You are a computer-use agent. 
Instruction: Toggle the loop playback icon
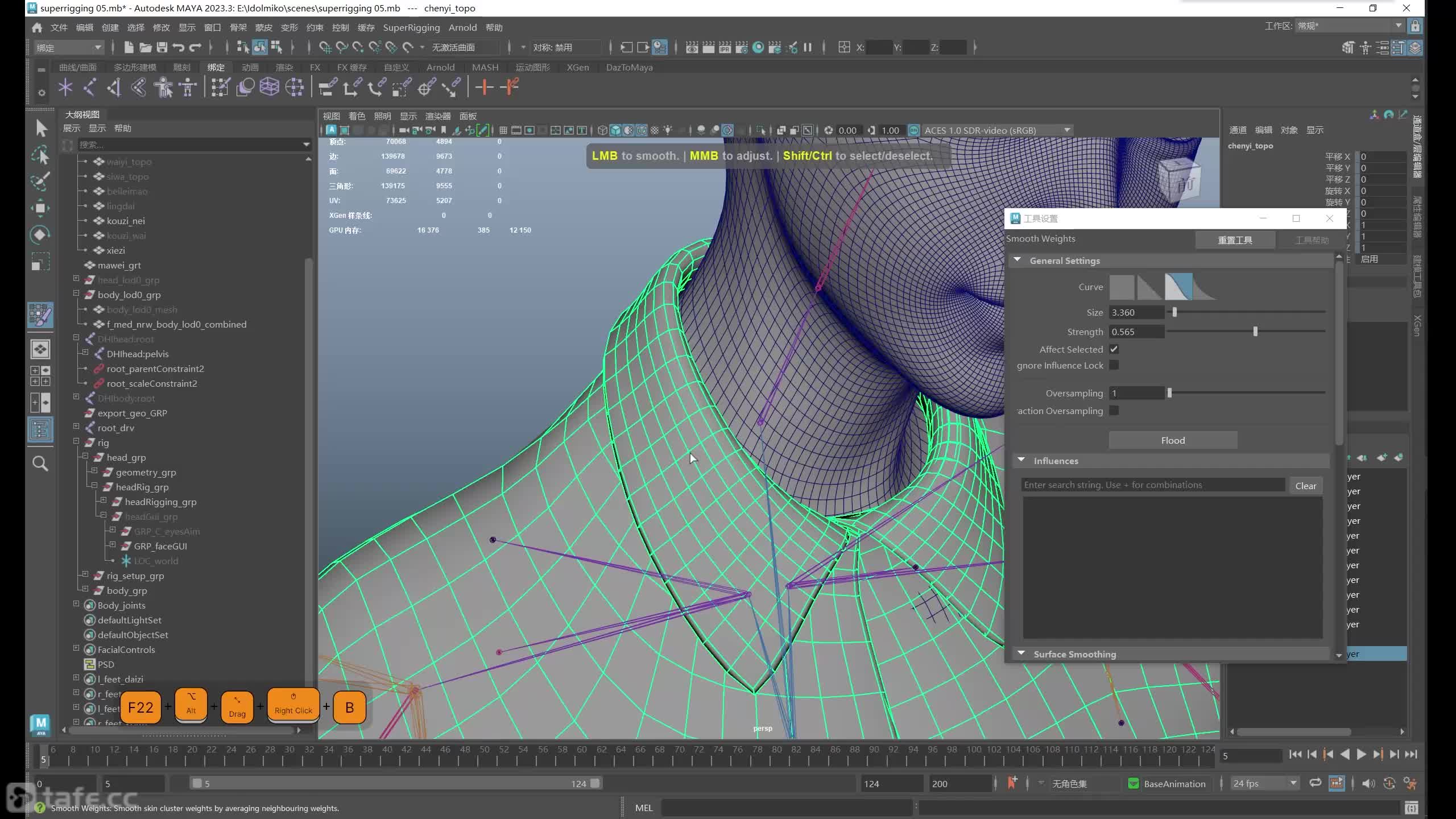click(x=1316, y=783)
